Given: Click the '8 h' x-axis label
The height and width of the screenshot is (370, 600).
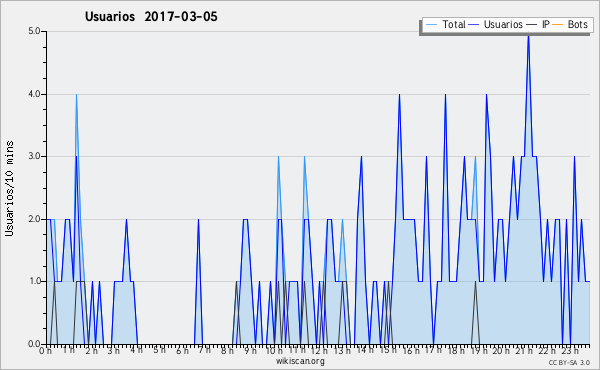Looking at the screenshot, I should pos(227,351).
